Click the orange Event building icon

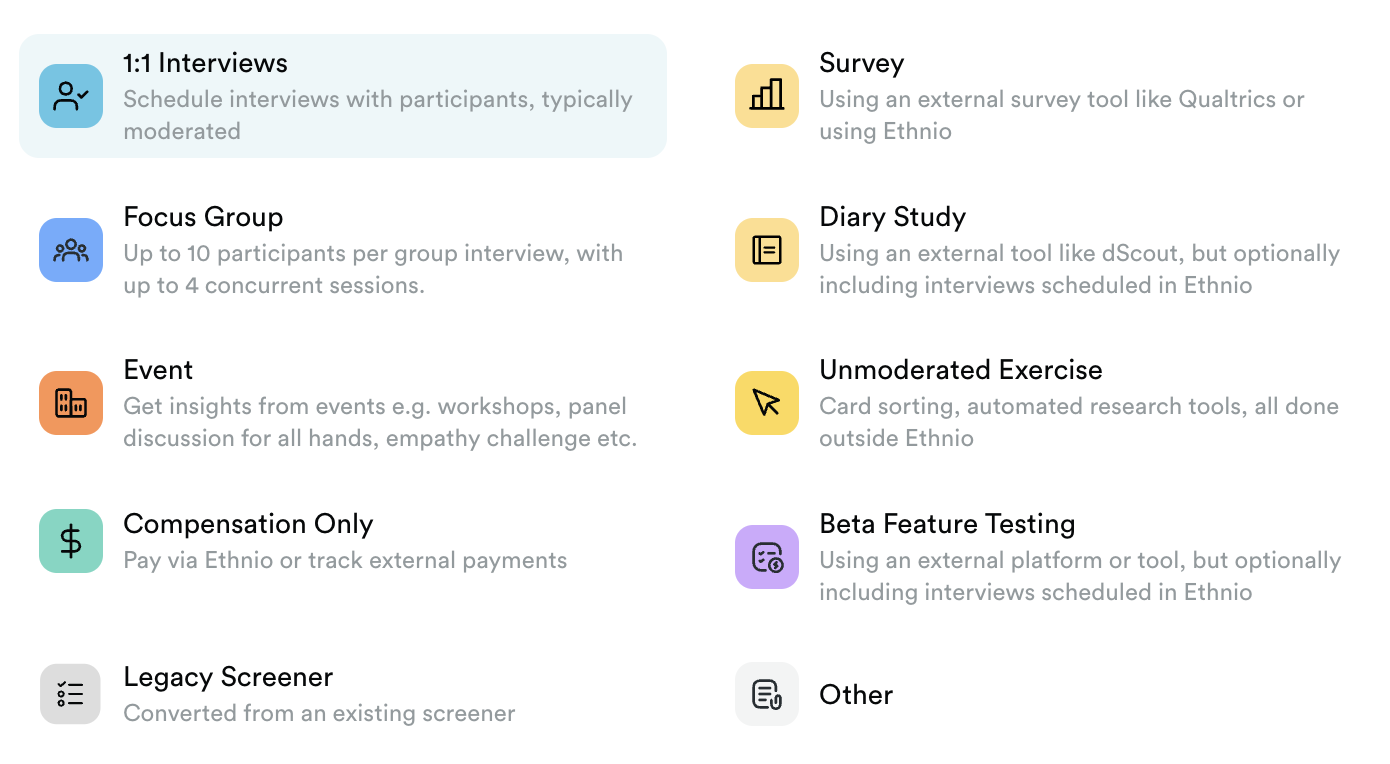pyautogui.click(x=71, y=403)
